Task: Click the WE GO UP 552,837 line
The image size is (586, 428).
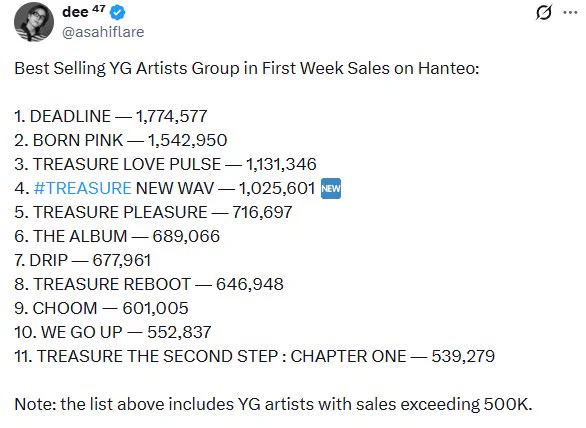Action: pyautogui.click(x=113, y=332)
